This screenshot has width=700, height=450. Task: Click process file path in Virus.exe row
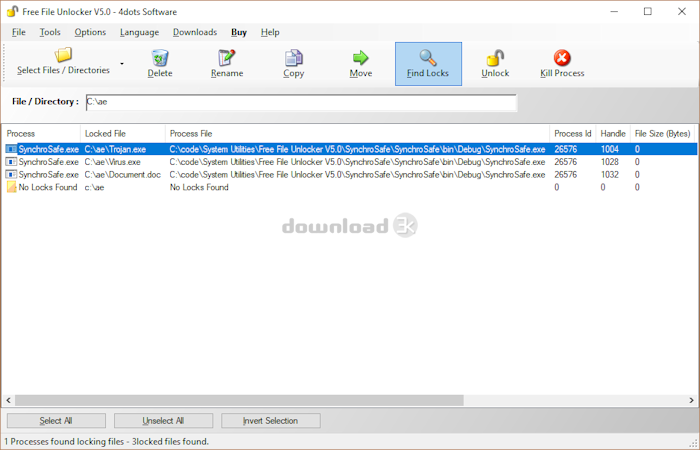[x=357, y=162]
